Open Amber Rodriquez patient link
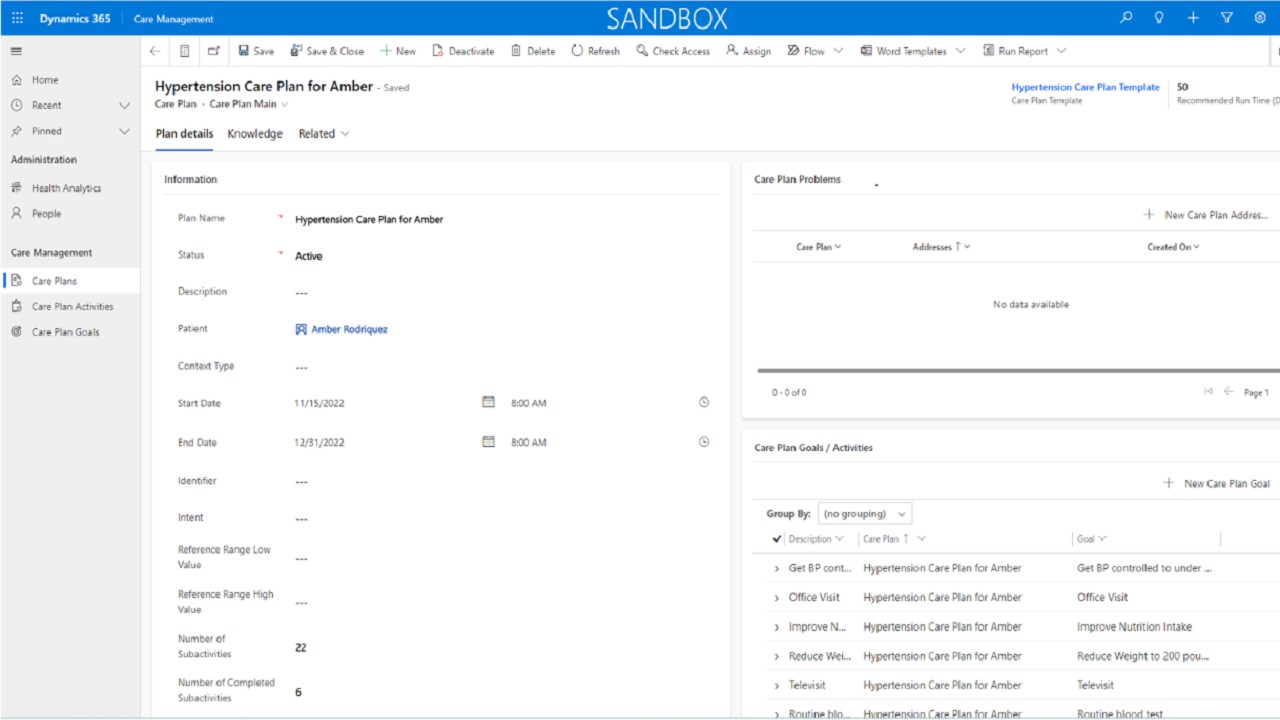Image resolution: width=1280 pixels, height=720 pixels. click(349, 329)
